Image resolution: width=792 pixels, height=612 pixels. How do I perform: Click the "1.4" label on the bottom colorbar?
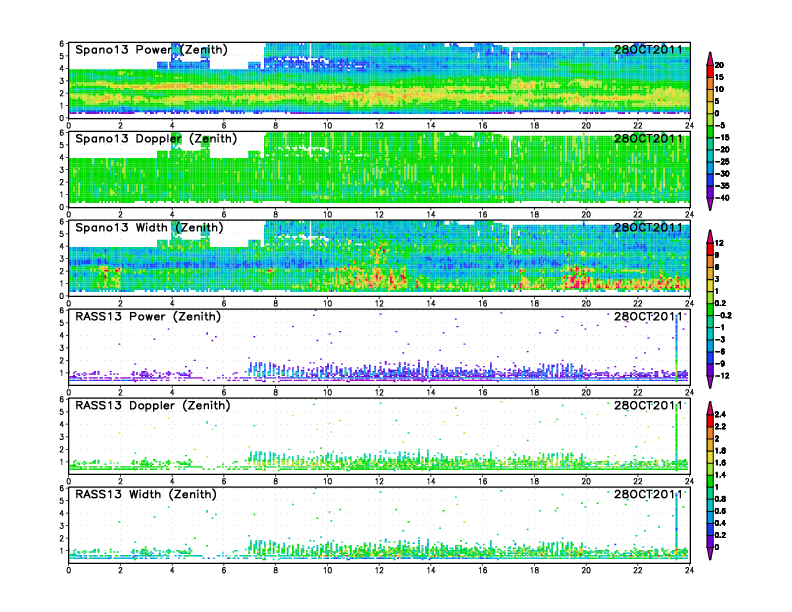click(720, 475)
